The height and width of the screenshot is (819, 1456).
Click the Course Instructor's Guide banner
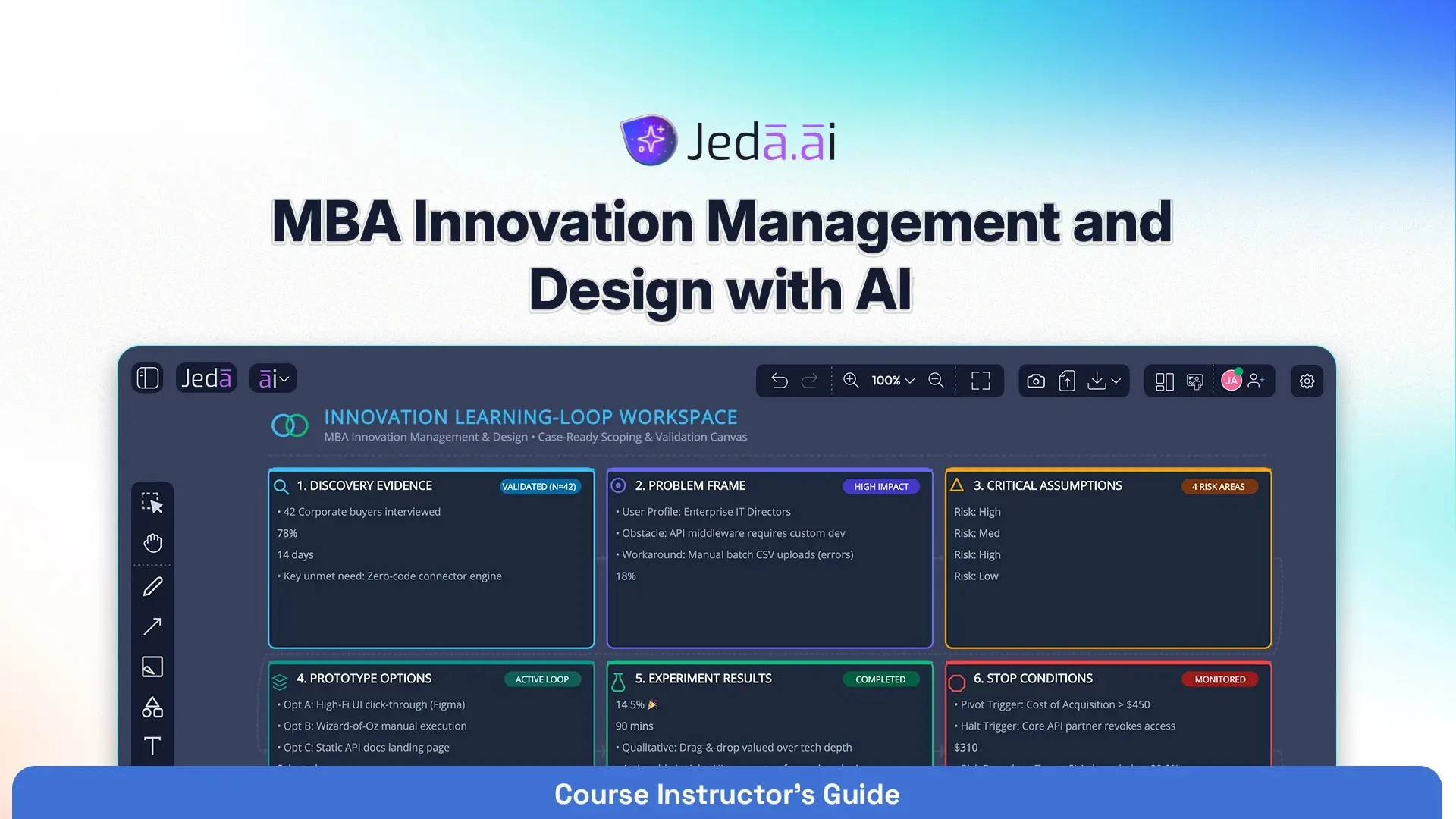click(727, 794)
